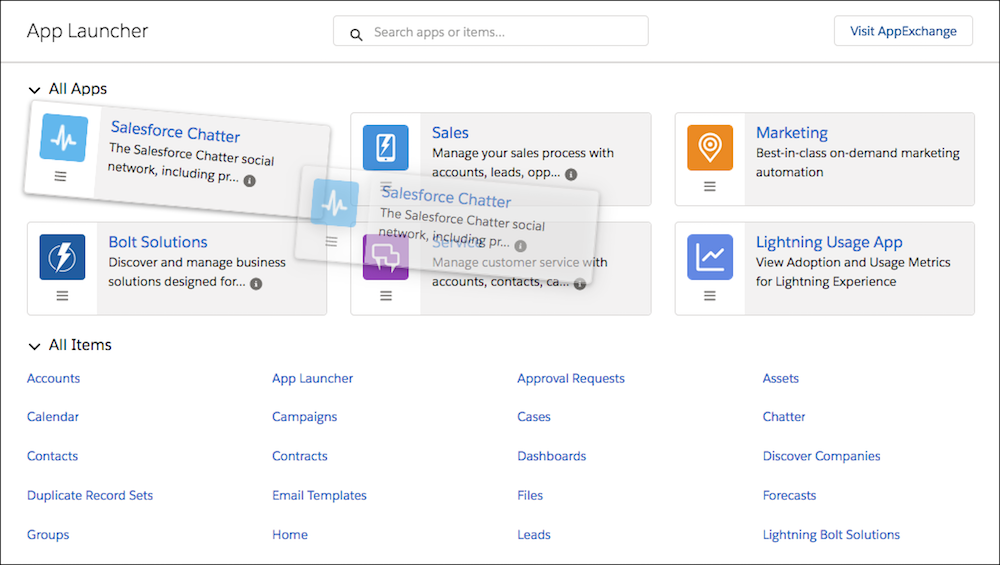This screenshot has width=1000, height=565.
Task: Open the Contracts item
Action: coord(300,456)
